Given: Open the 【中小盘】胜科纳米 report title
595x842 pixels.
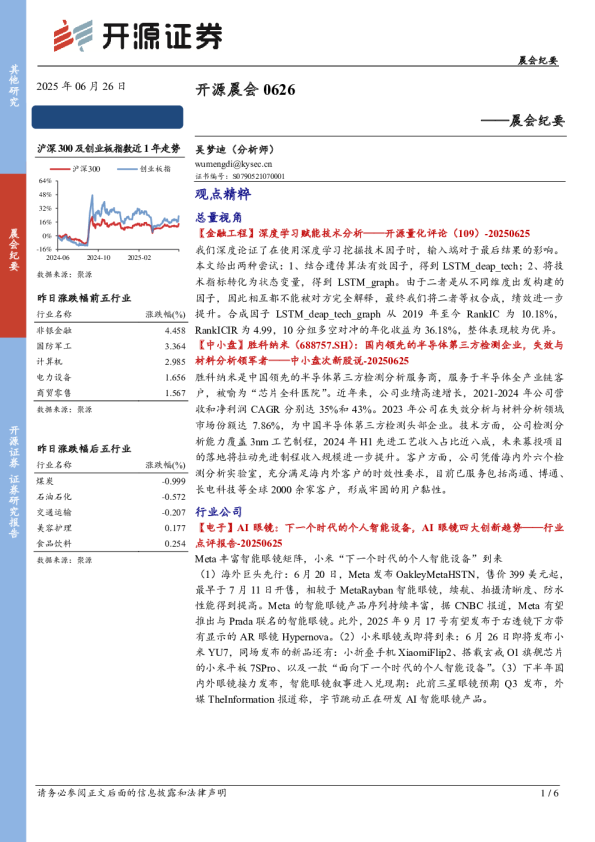Looking at the screenshot, I should tap(379, 353).
